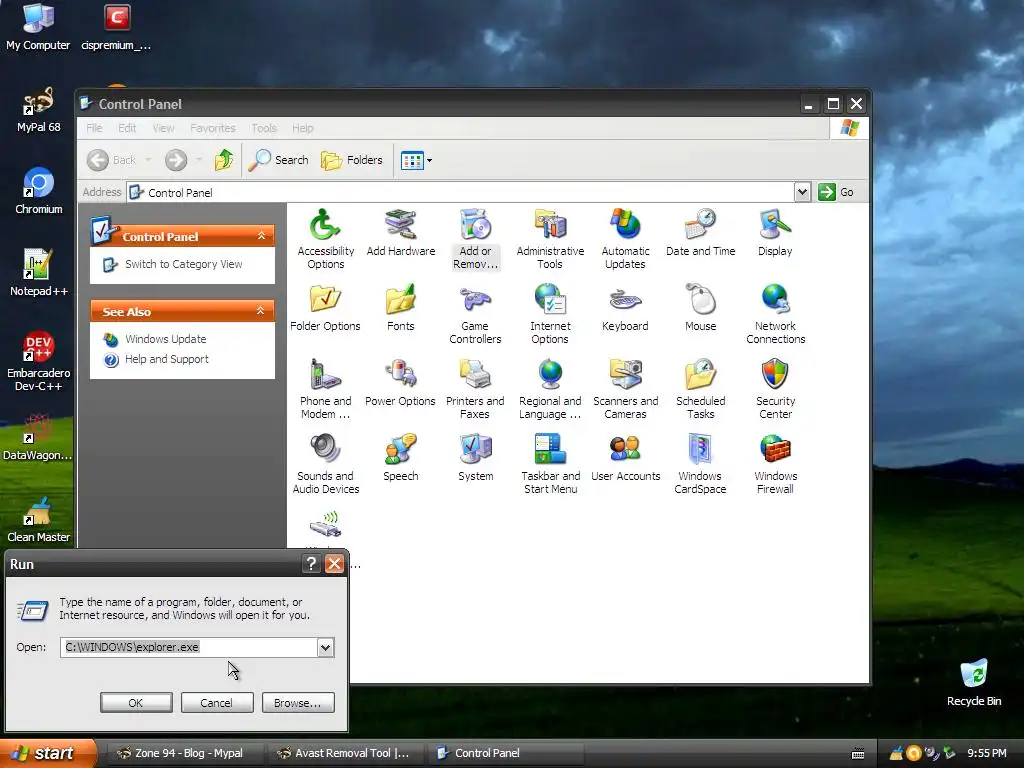Switch to Zone 94 - Blog taskbar item

184,753
